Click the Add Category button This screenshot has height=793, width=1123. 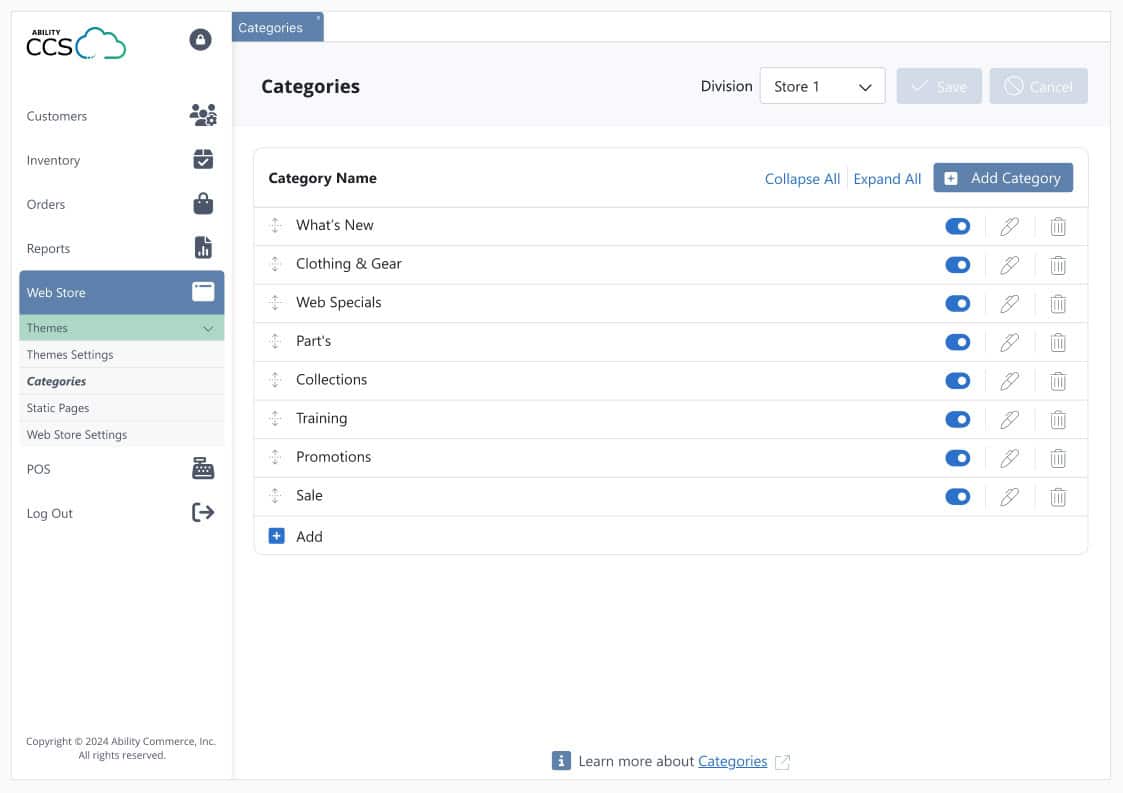[1003, 177]
